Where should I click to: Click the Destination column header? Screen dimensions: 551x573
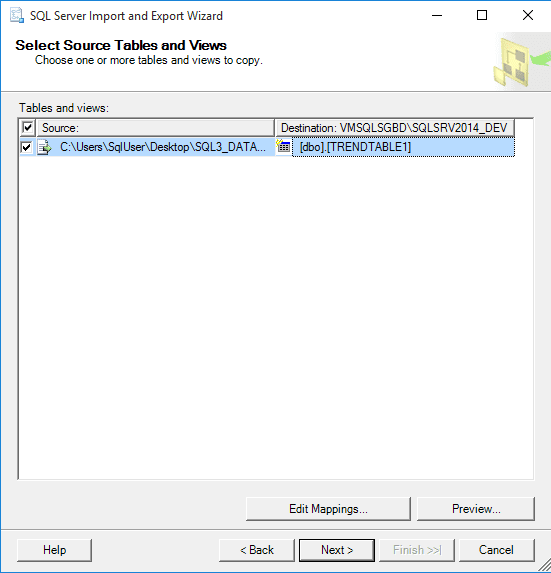coord(394,128)
